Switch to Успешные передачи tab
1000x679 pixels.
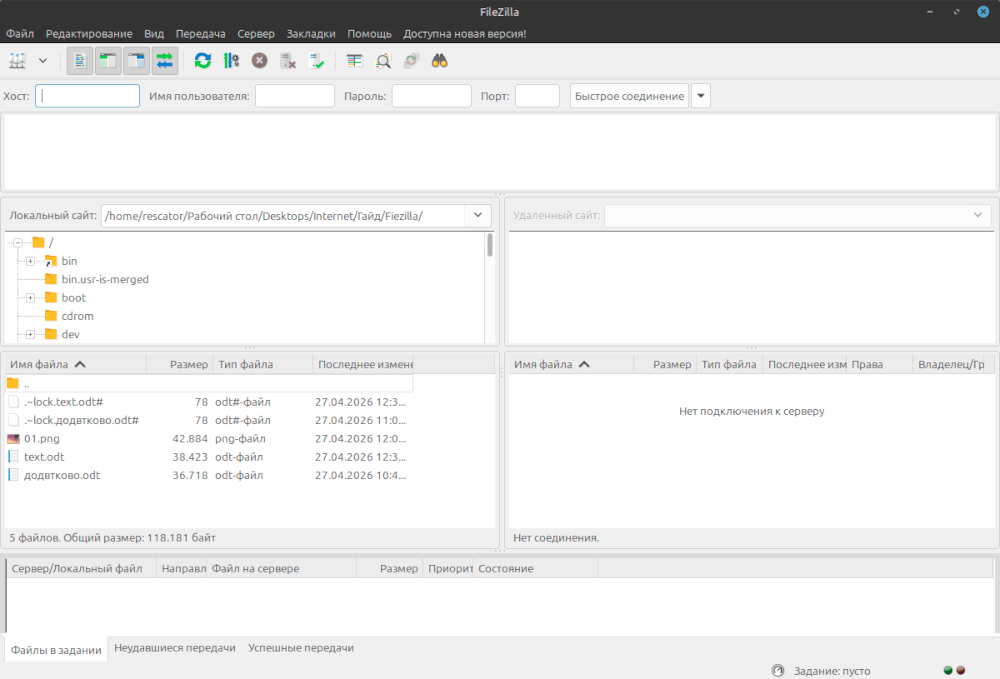click(300, 648)
